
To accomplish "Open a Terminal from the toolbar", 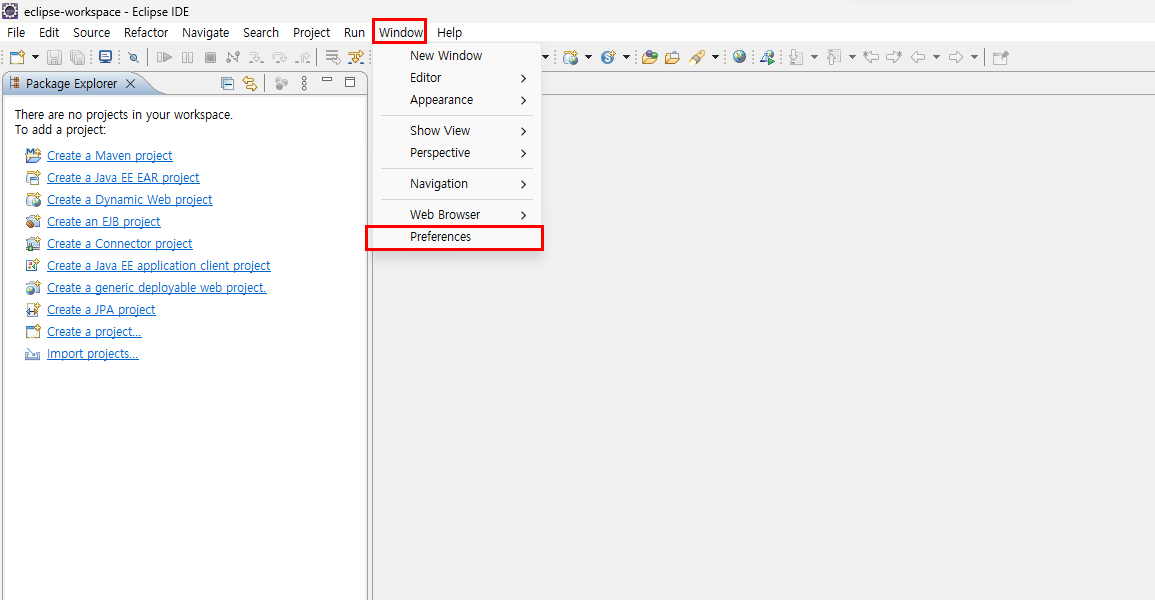I will click(105, 57).
